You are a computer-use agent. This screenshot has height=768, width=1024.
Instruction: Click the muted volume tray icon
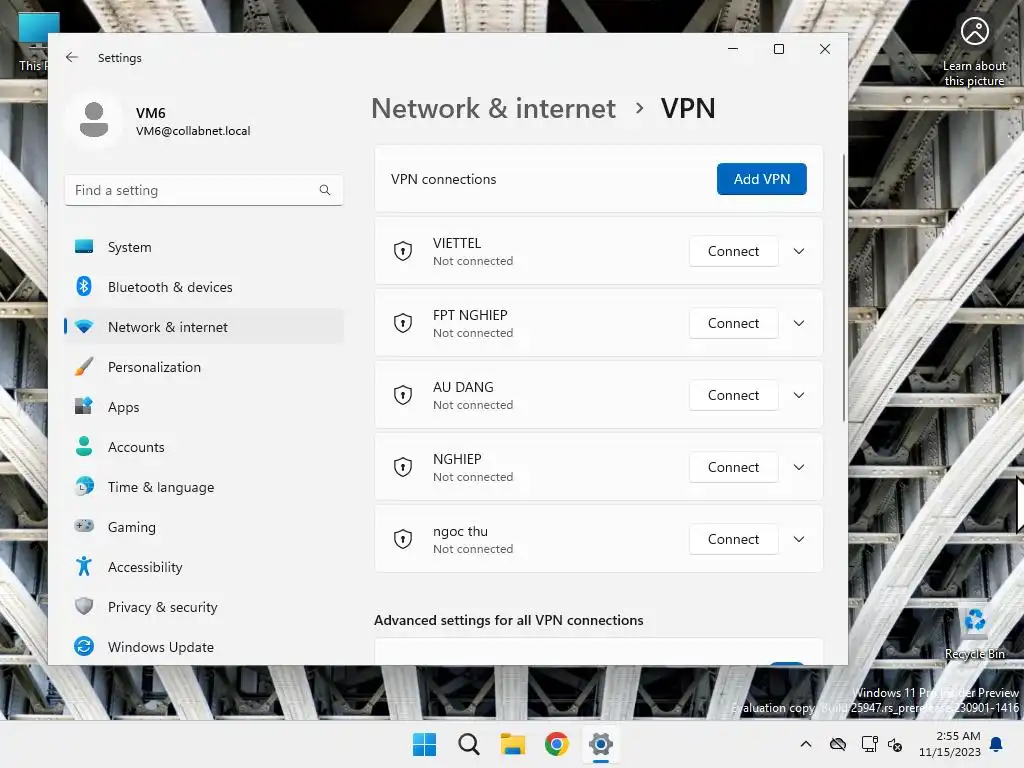click(895, 744)
